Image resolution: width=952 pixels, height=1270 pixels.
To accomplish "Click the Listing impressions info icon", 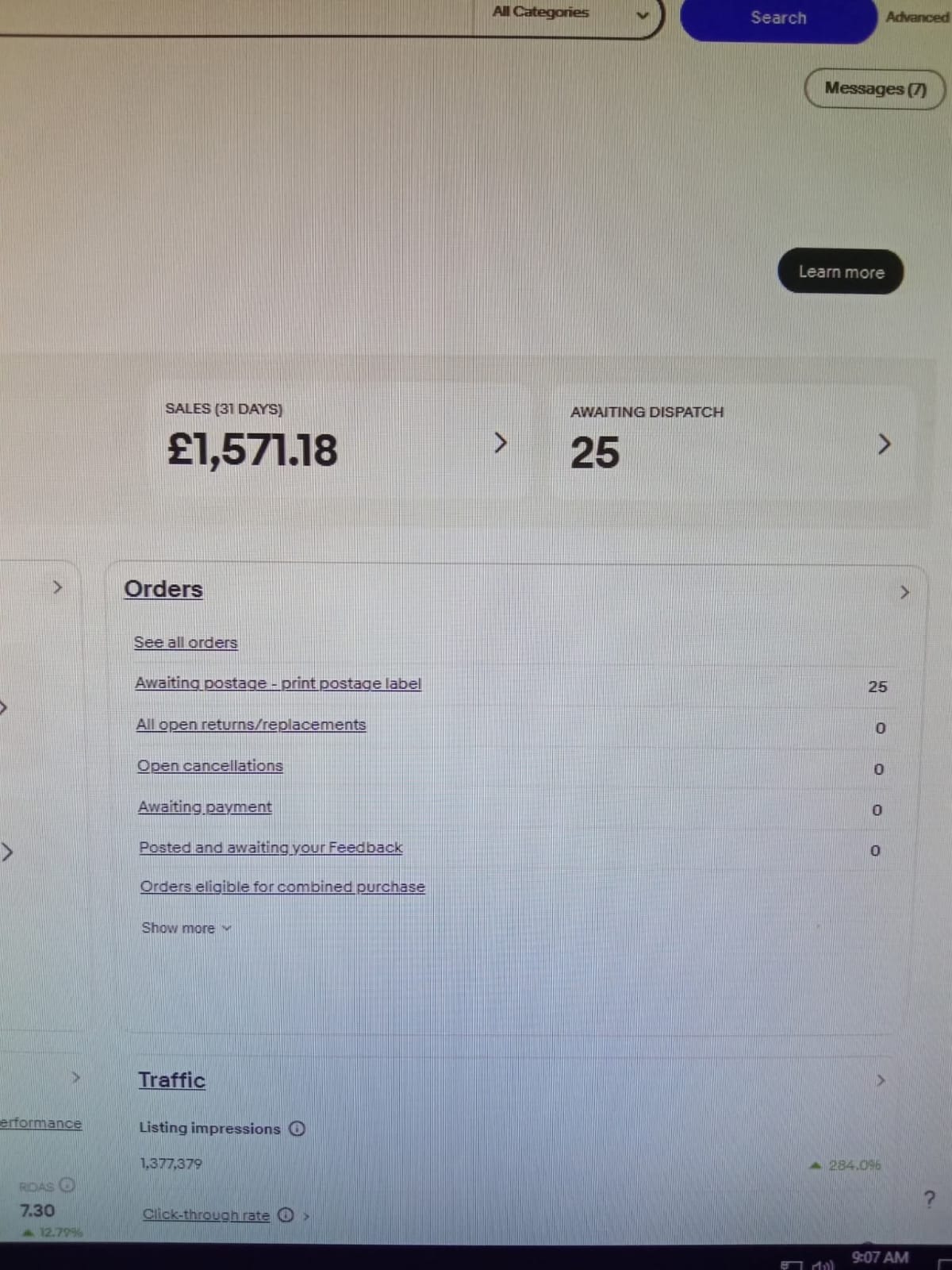I will 297,1129.
